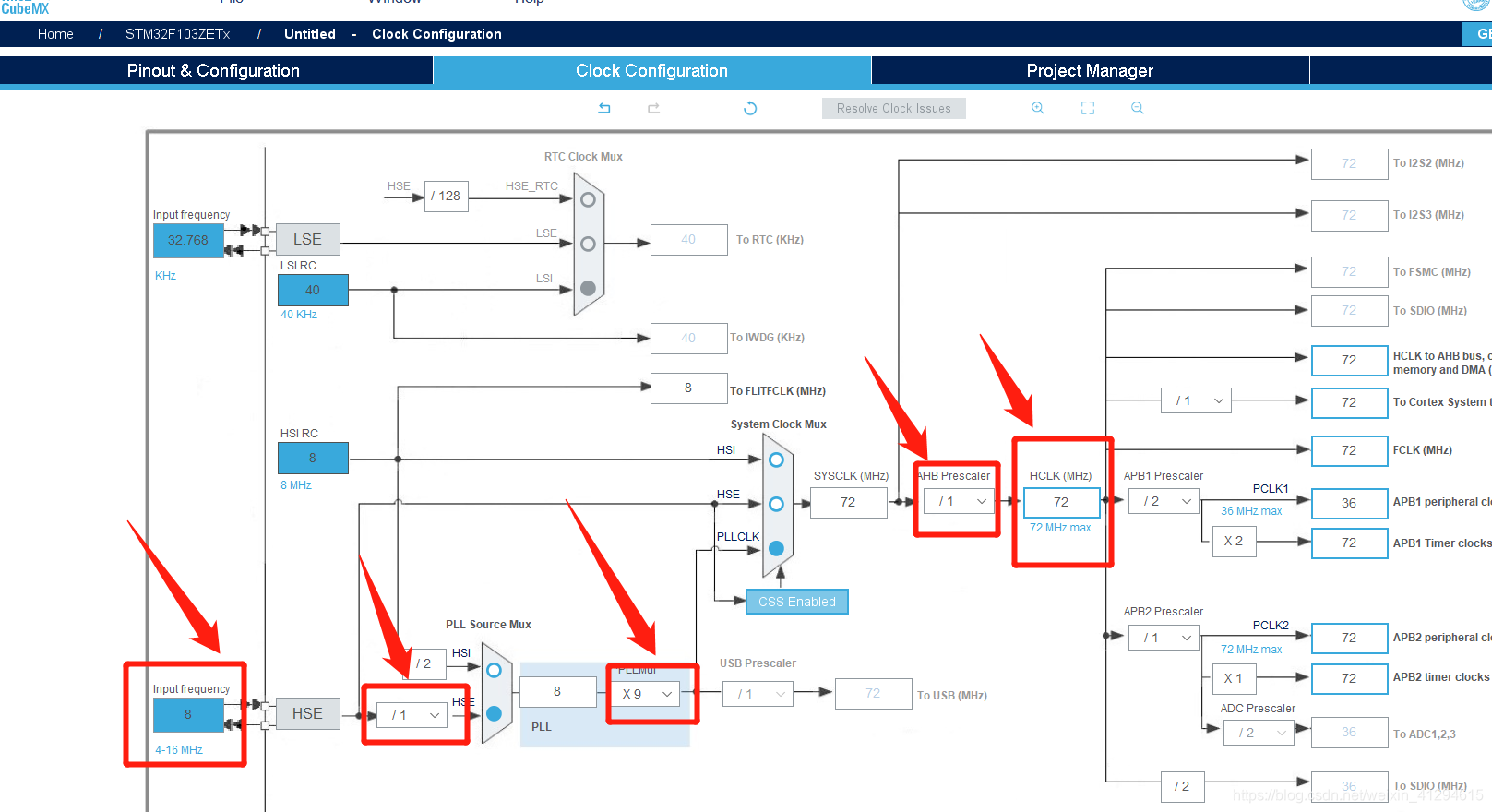Open the ADC Prescaler dropdown
The image size is (1492, 812).
(1259, 733)
